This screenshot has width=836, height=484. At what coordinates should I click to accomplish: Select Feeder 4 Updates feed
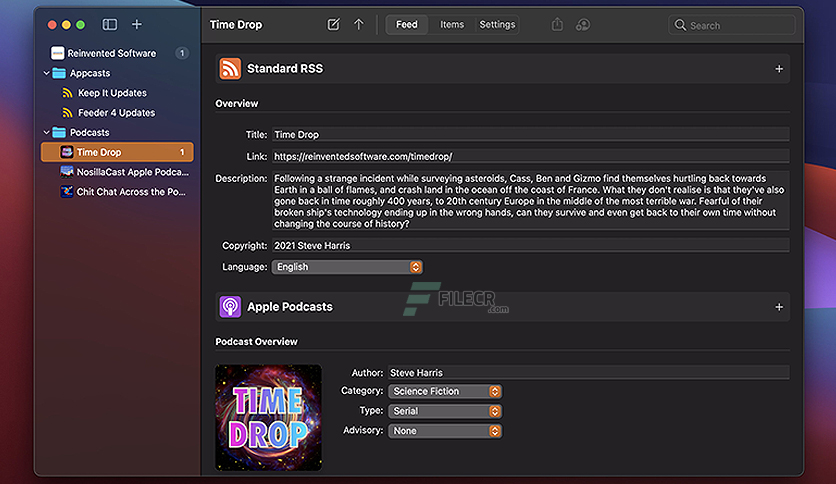[x=117, y=112]
